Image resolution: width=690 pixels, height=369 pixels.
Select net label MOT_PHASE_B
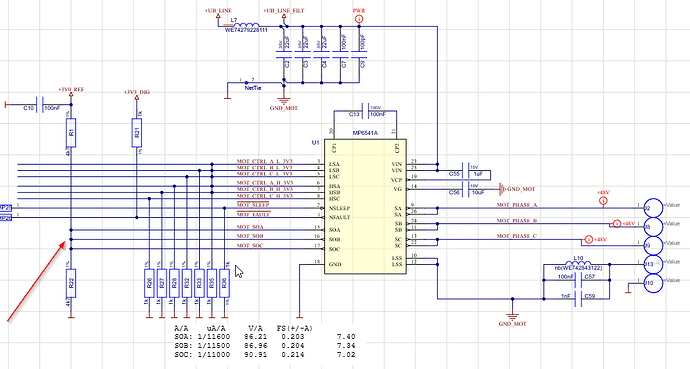coord(517,221)
